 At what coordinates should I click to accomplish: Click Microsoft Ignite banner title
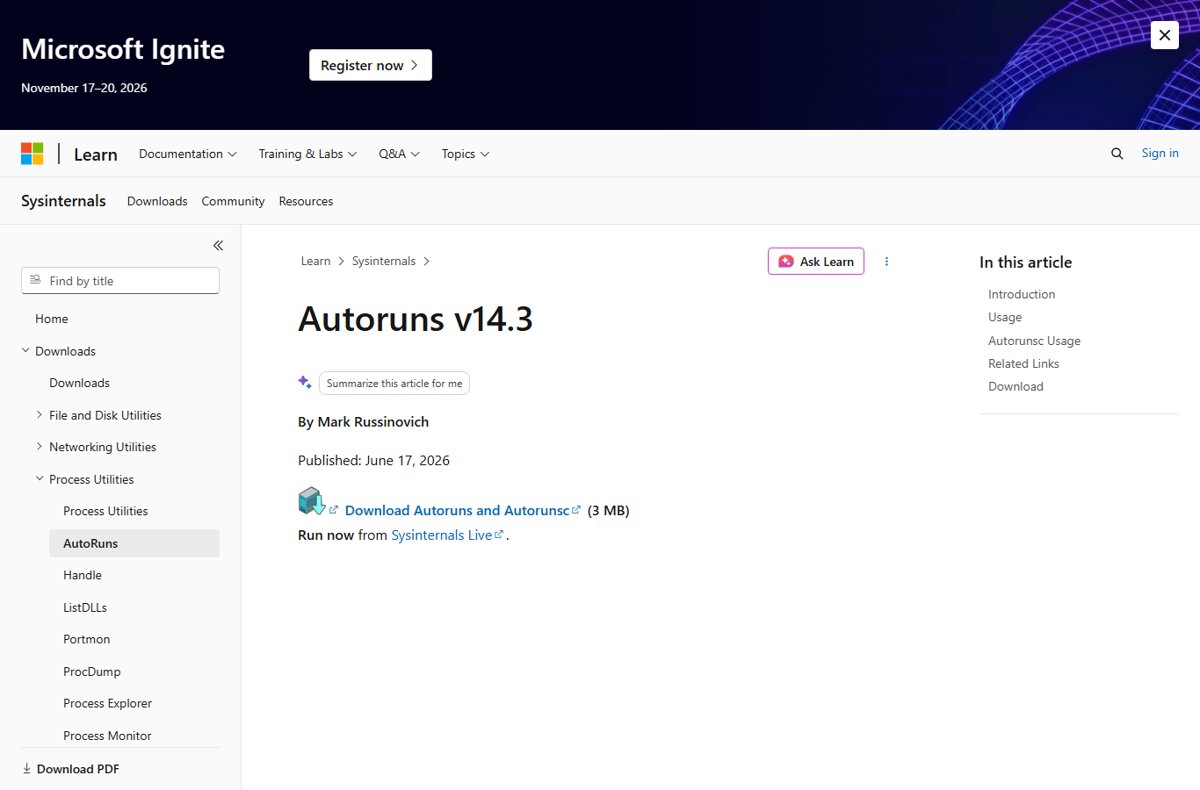point(123,49)
